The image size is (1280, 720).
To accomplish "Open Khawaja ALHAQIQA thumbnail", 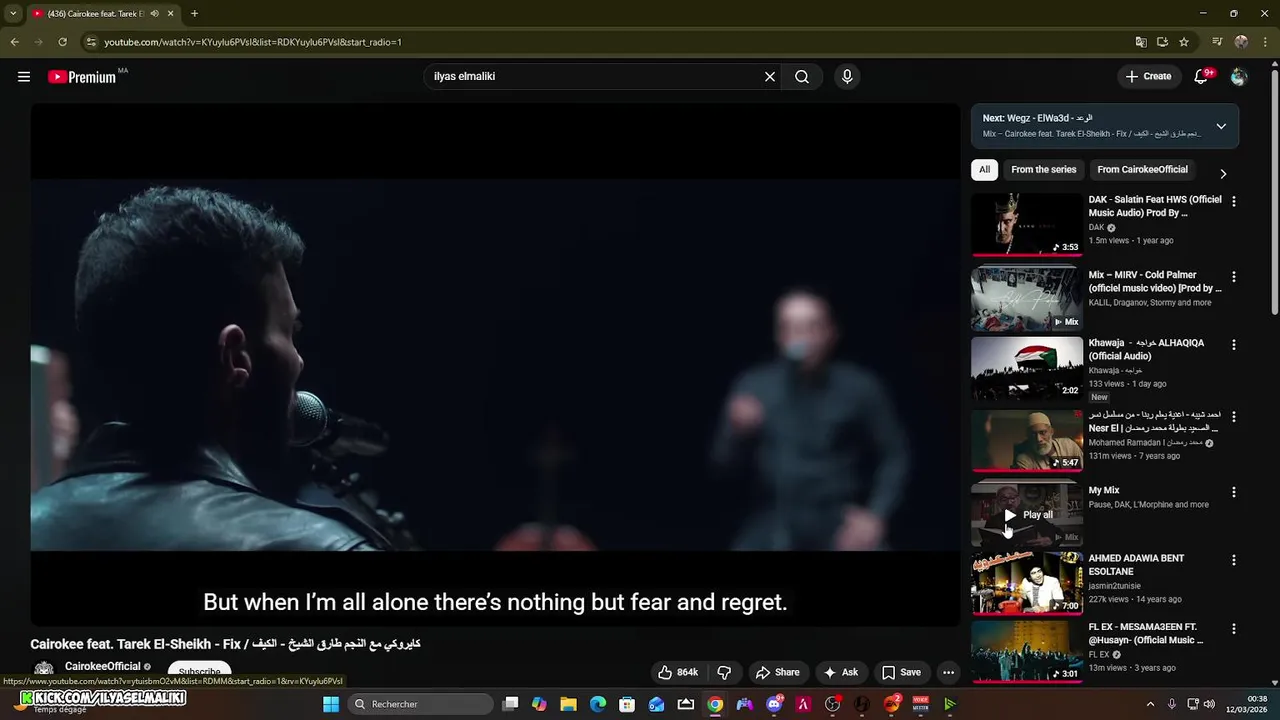I will point(1027,368).
